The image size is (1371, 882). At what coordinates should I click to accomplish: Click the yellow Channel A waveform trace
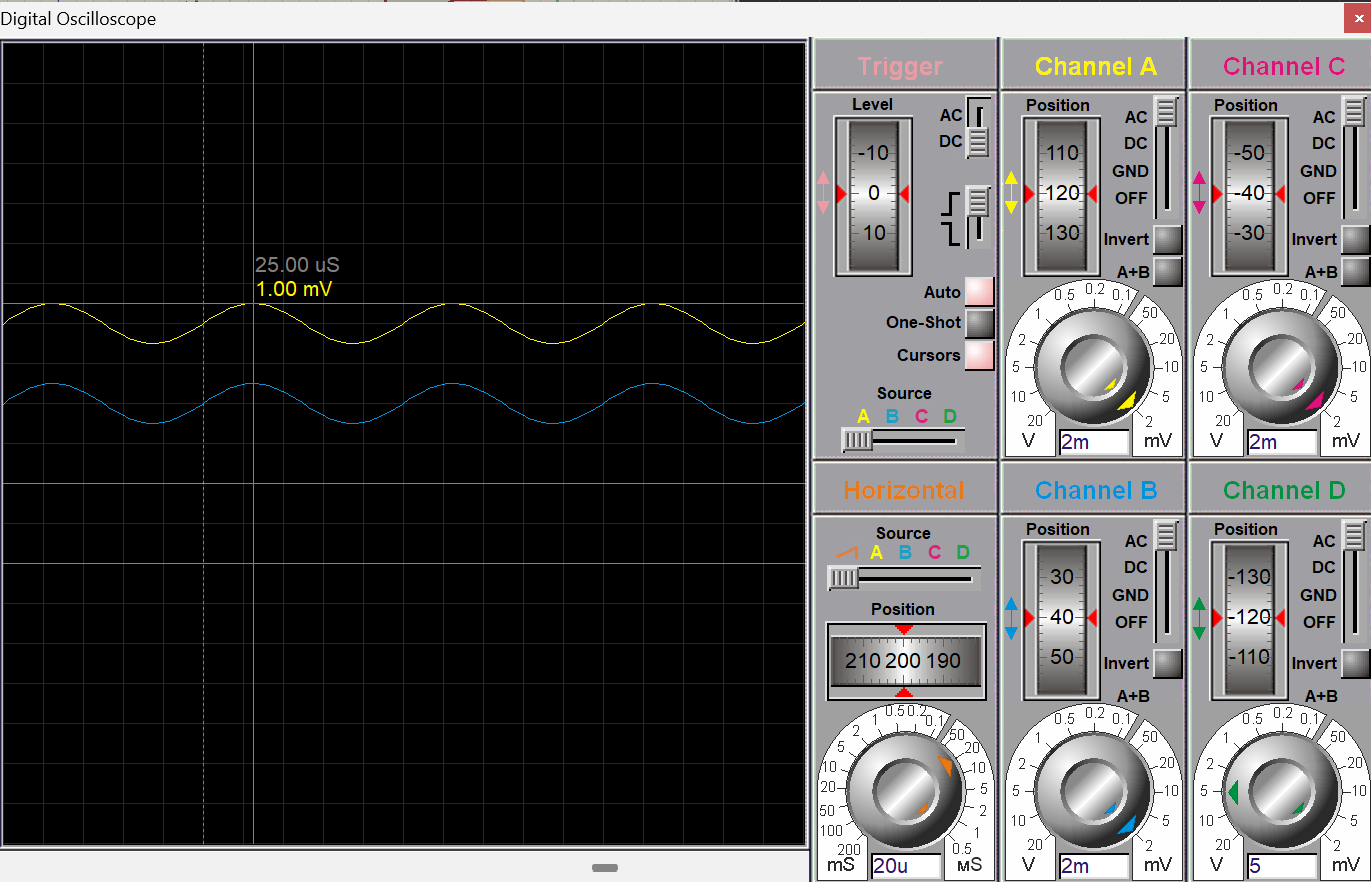pos(403,324)
